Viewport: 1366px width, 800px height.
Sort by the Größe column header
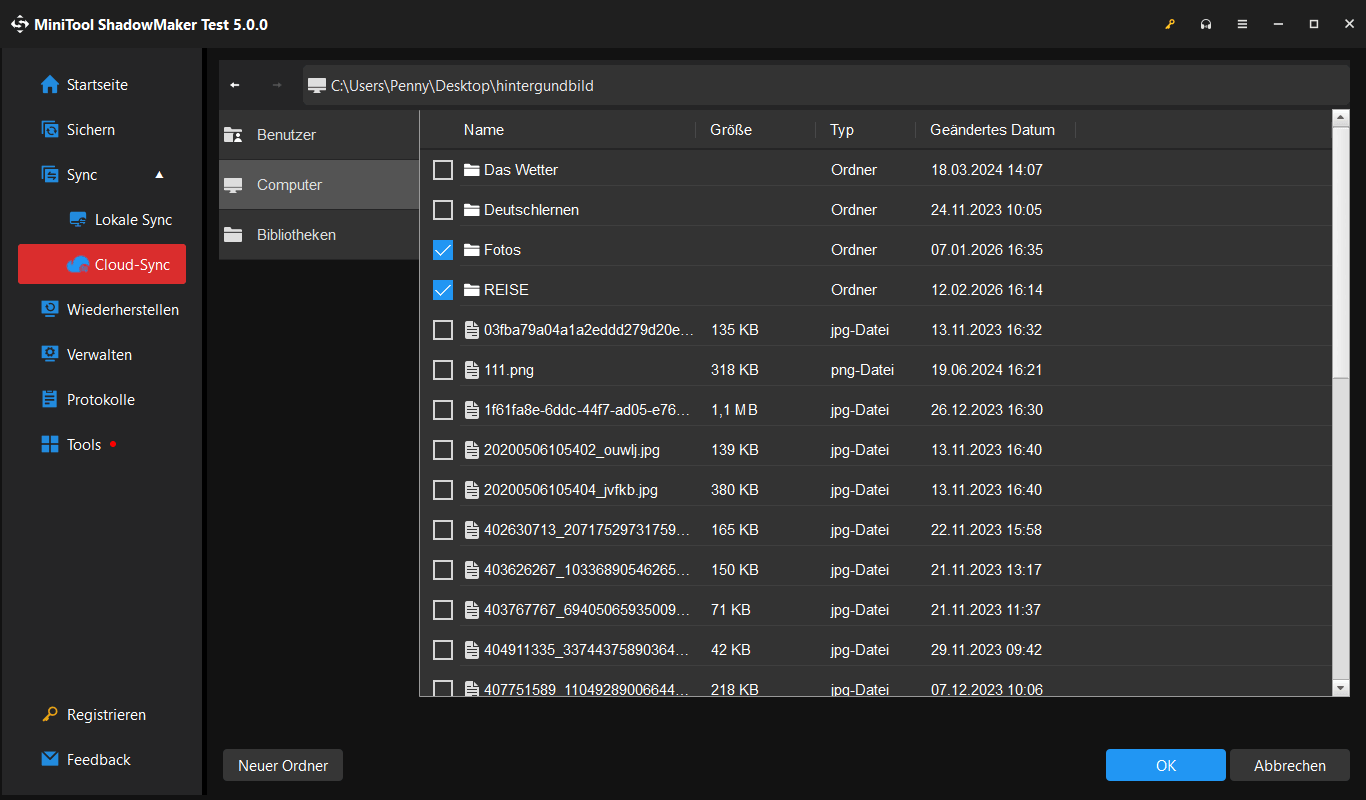[731, 130]
